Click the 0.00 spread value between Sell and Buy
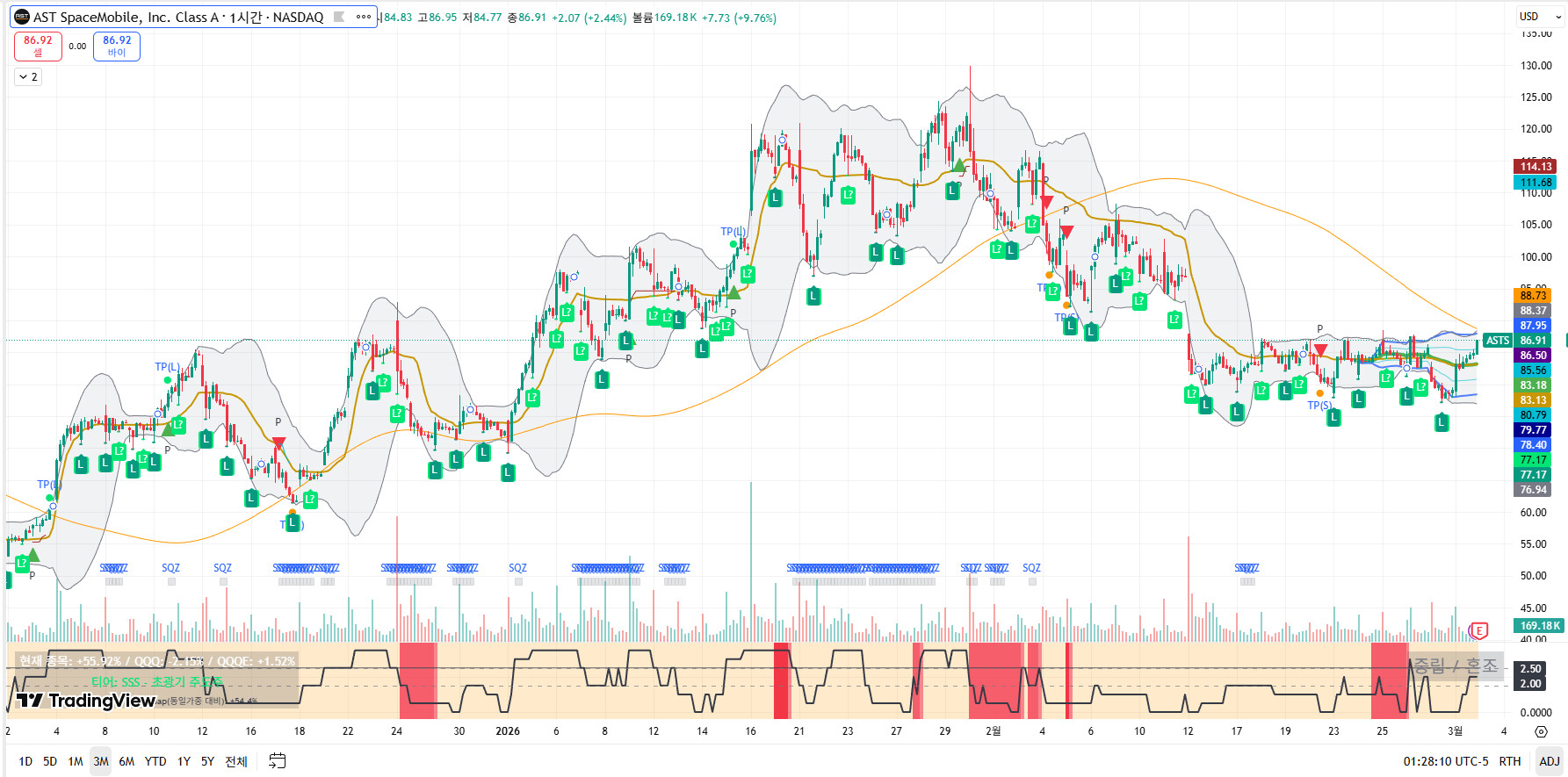The width and height of the screenshot is (1568, 777). [77, 47]
